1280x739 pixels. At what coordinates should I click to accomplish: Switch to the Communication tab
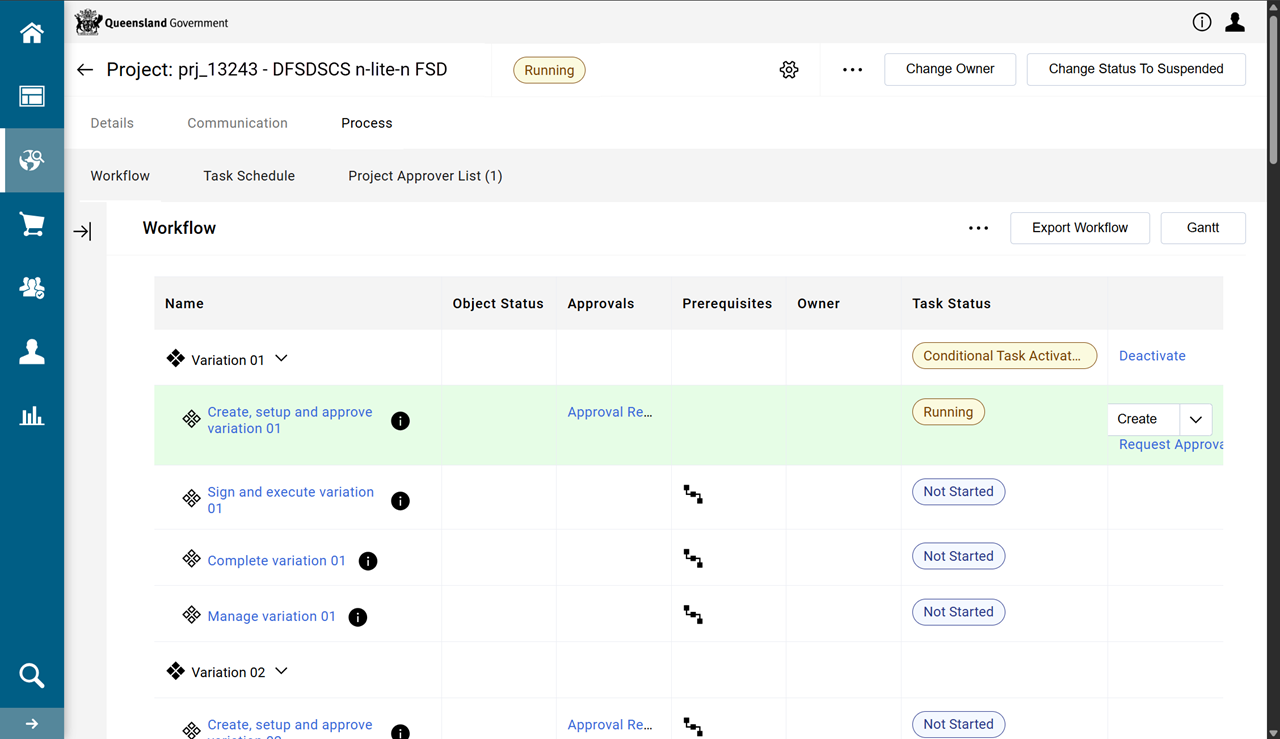237,123
